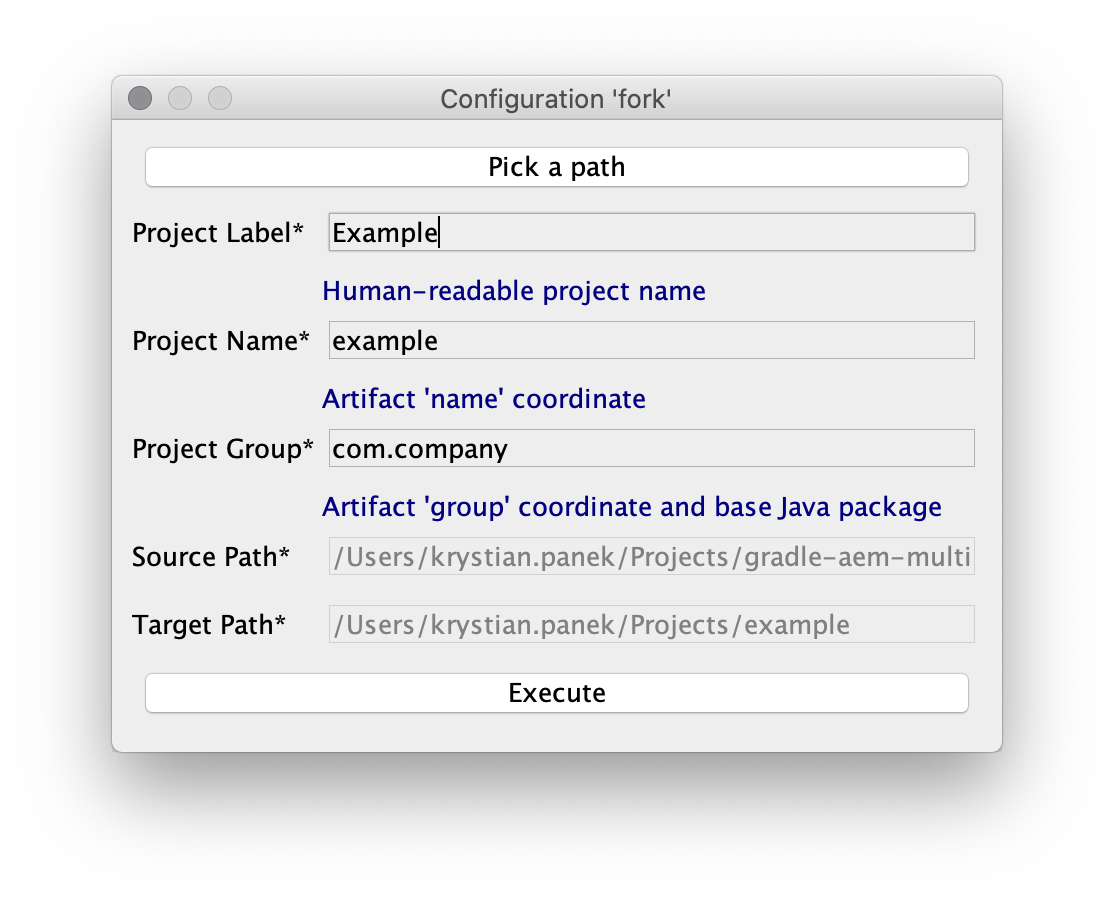
Task: Click the zoom window button
Action: click(220, 98)
